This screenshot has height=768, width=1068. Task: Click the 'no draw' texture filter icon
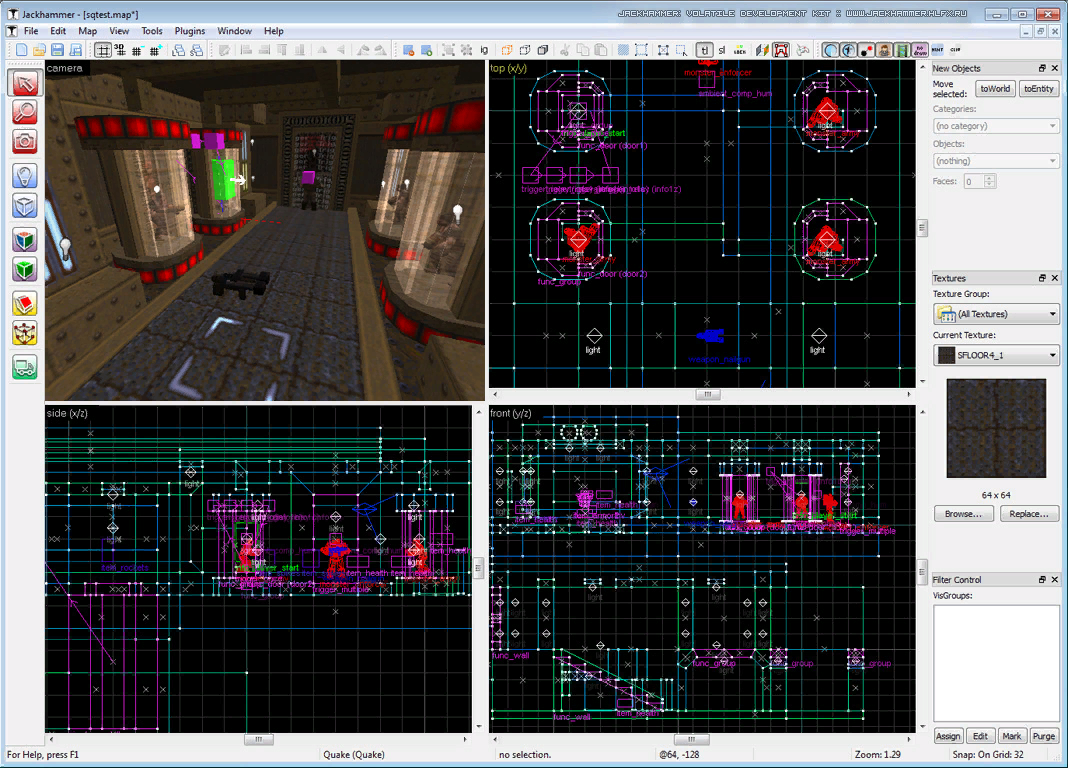click(920, 50)
